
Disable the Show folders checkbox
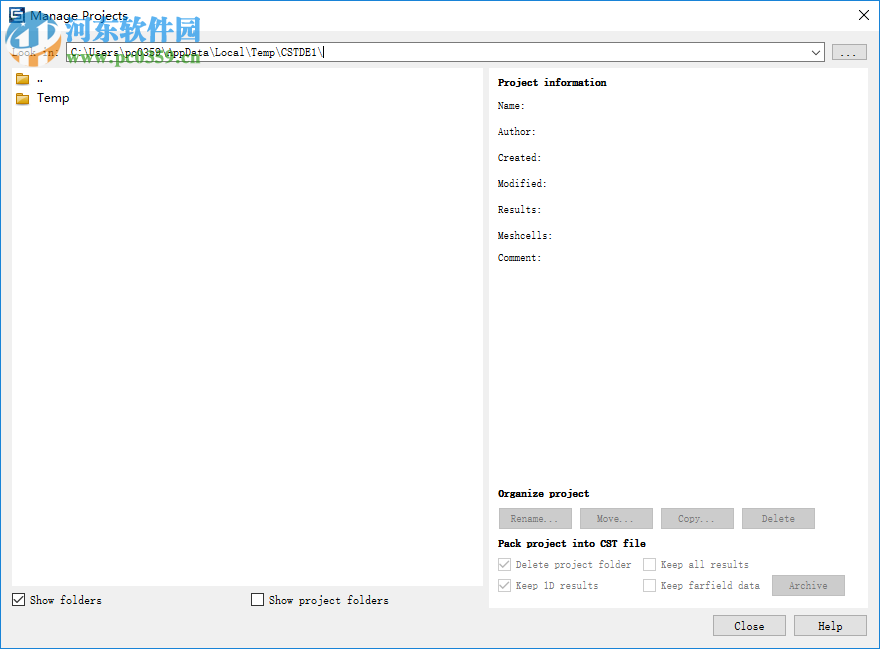[18, 599]
